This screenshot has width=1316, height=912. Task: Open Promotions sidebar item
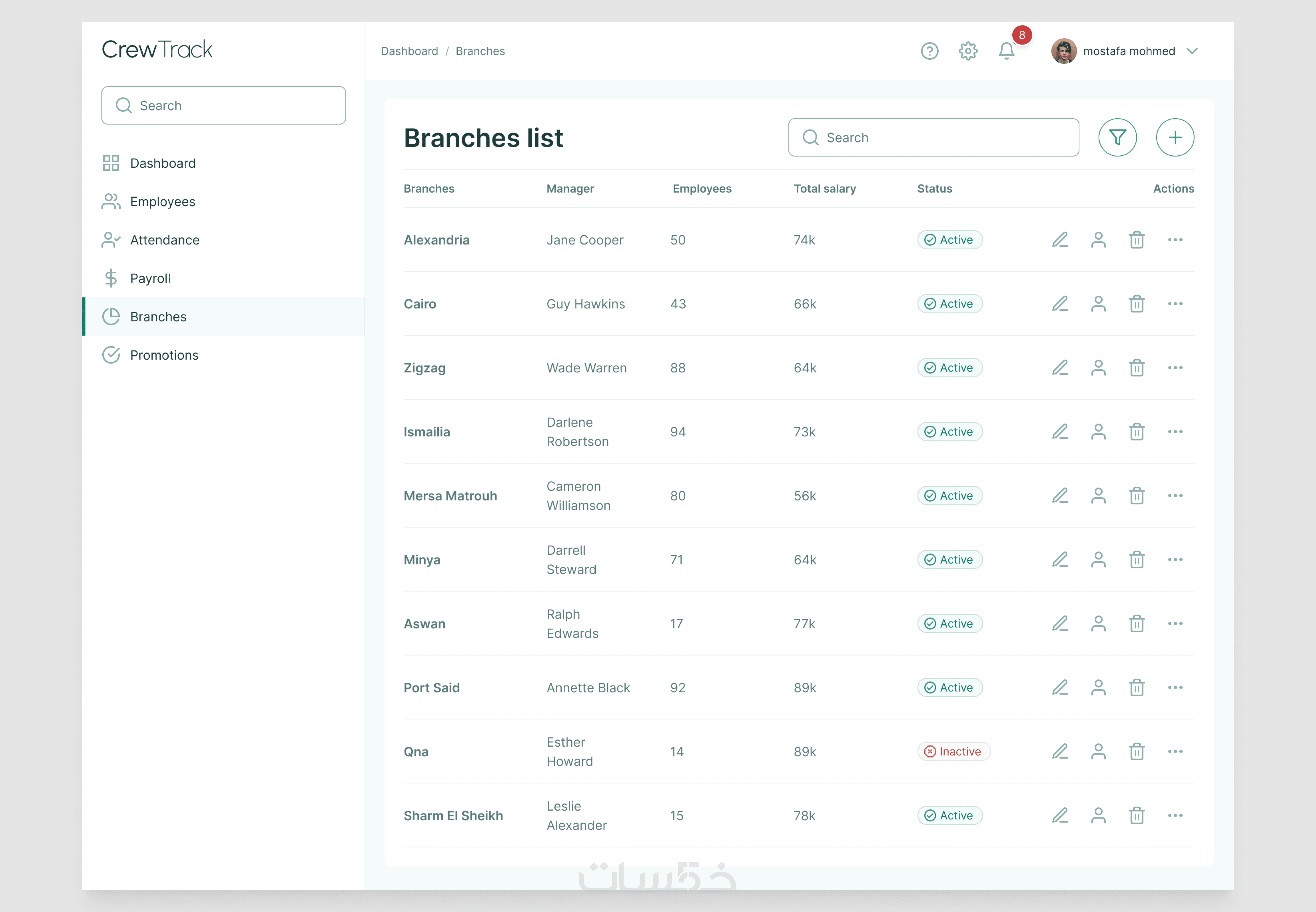[164, 355]
